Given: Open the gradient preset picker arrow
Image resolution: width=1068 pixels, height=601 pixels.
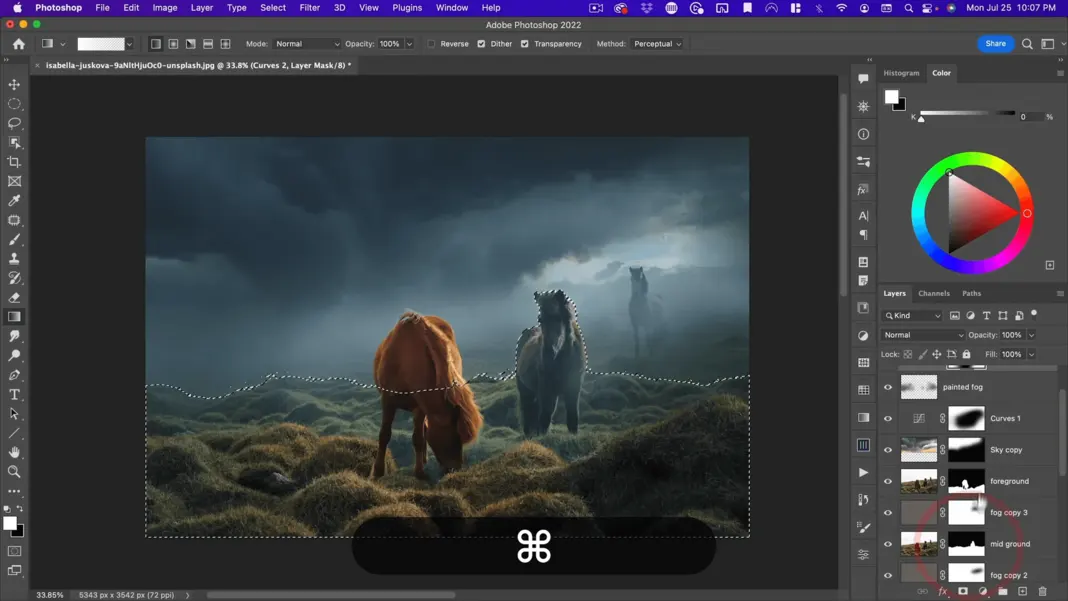Looking at the screenshot, I should pyautogui.click(x=129, y=44).
